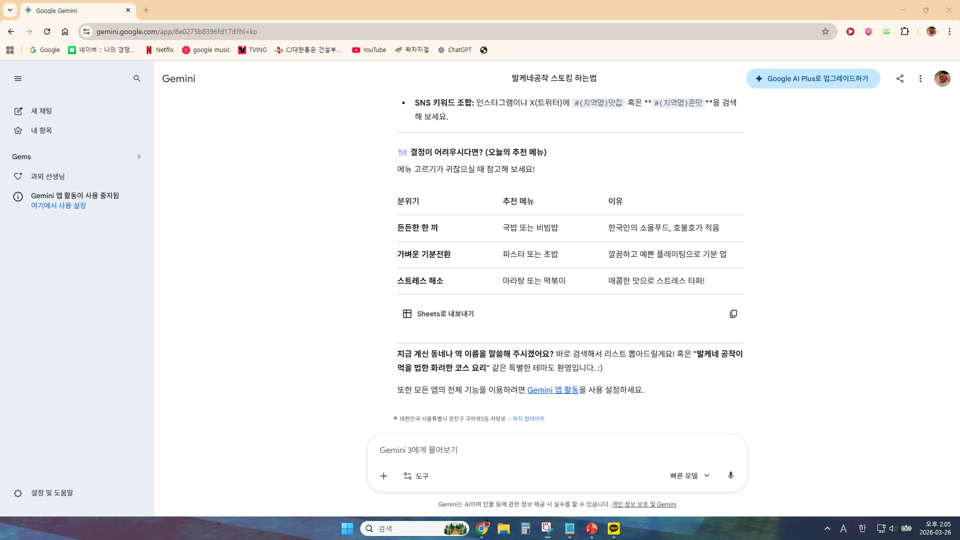Screen dimensions: 960x540
Task: Open the 확자지껄 bookmark
Action: tap(411, 50)
